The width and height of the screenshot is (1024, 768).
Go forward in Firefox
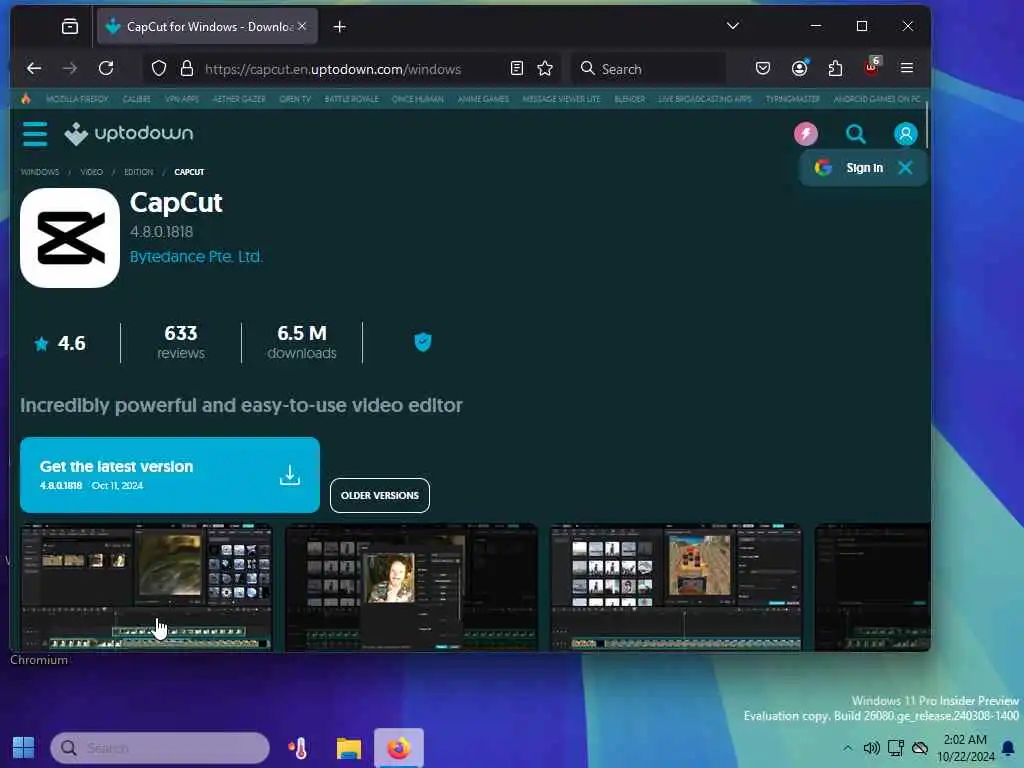click(x=70, y=68)
